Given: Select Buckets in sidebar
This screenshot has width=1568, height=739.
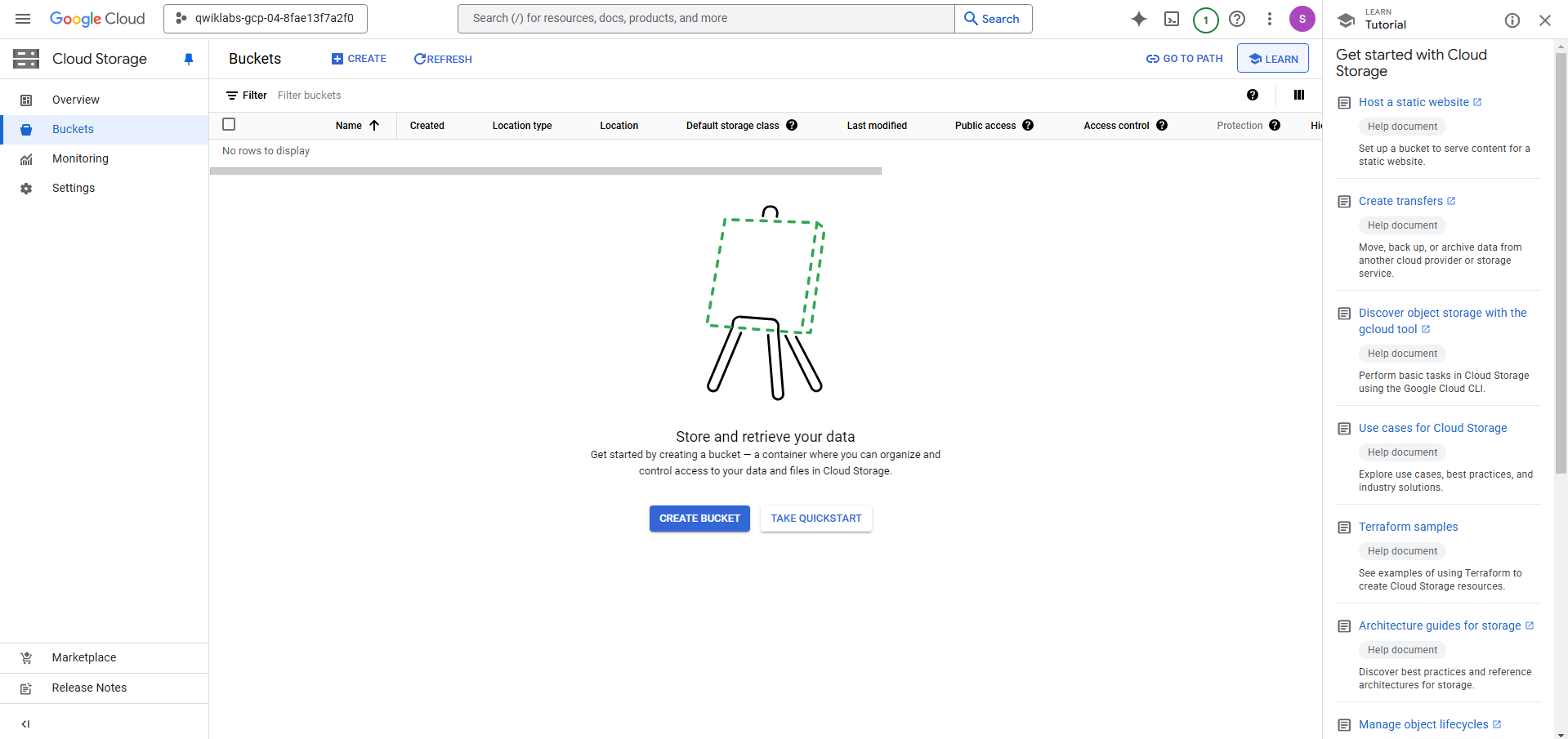Looking at the screenshot, I should (x=105, y=129).
